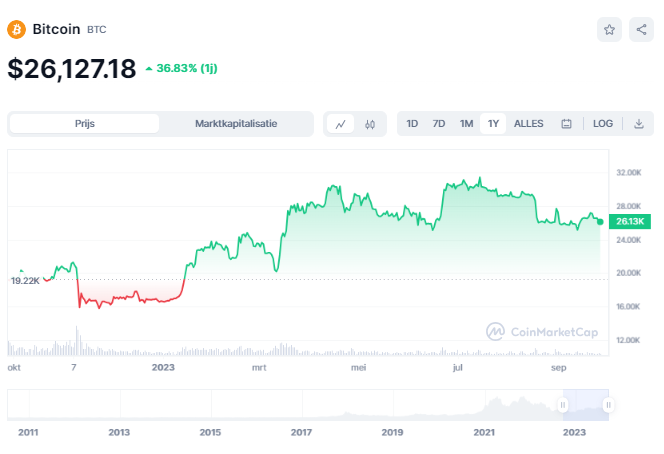Image resolution: width=664 pixels, height=454 pixels.
Task: Click the 32.00K axis label
Action: click(628, 172)
